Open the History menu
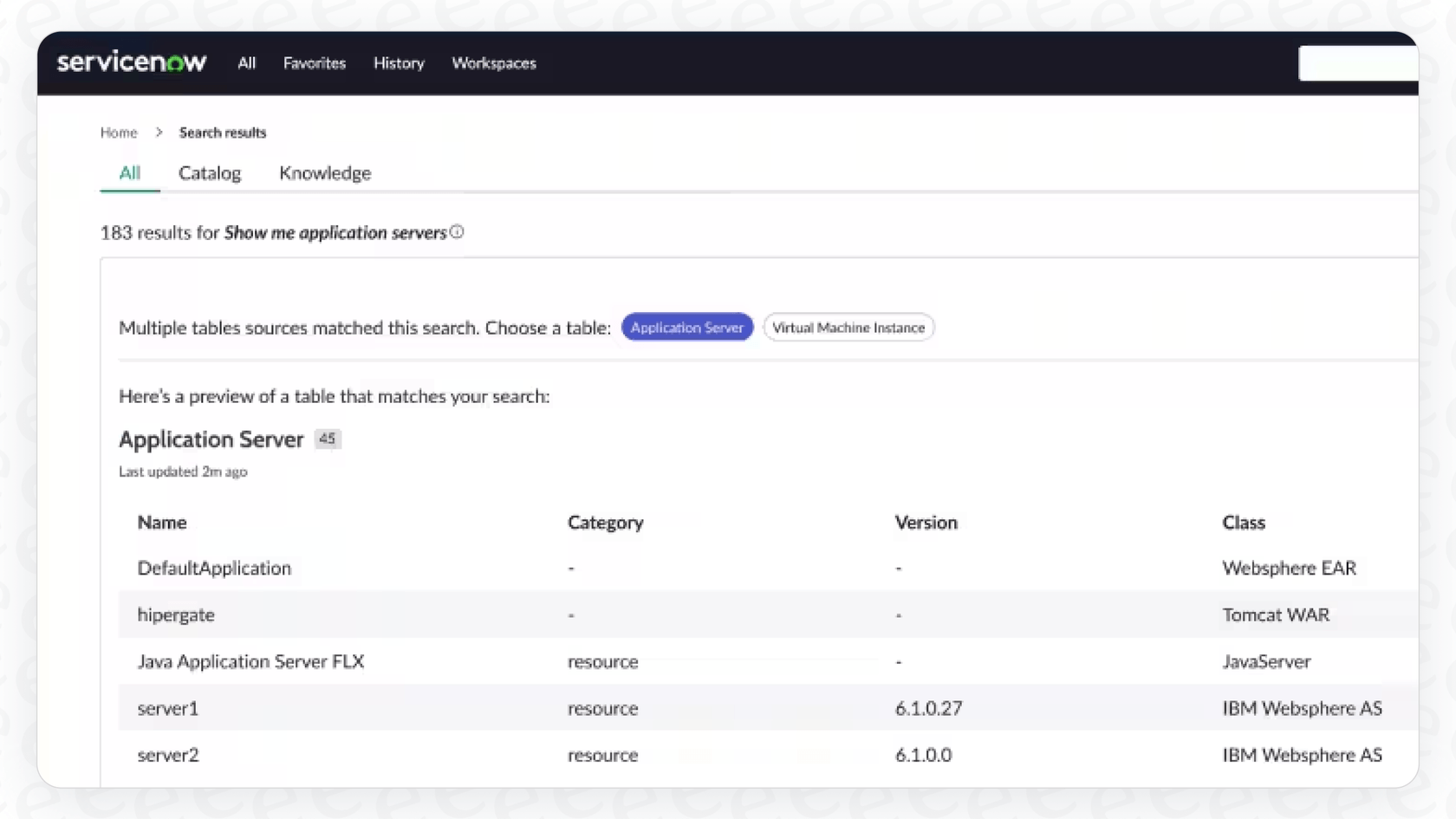This screenshot has width=1456, height=819. [398, 62]
